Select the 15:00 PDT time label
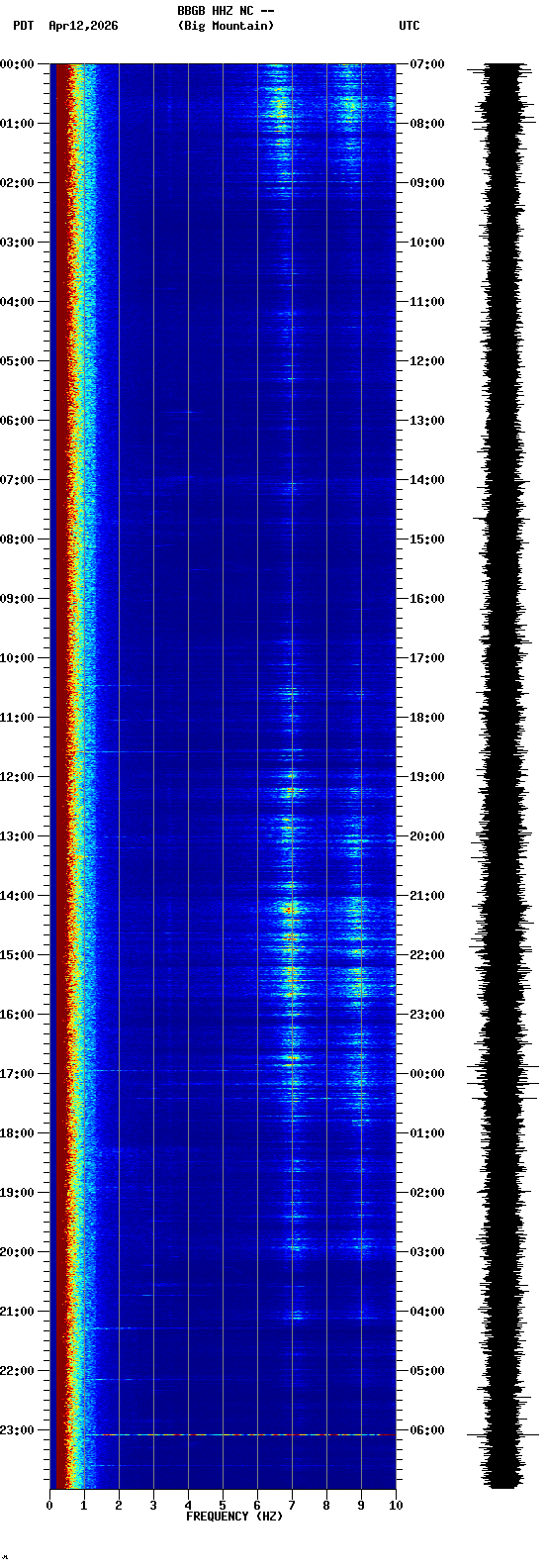 pos(17,955)
